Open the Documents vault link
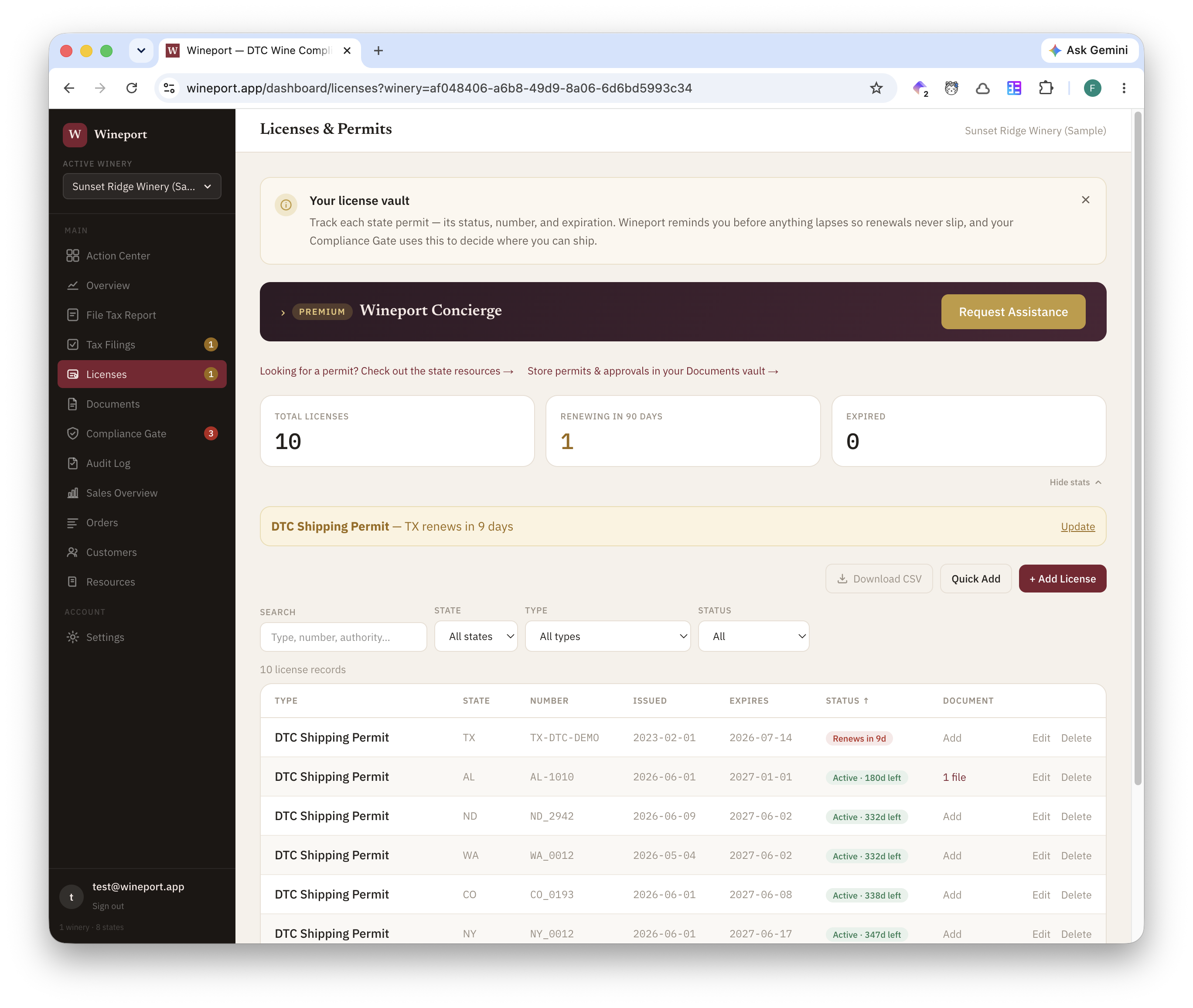Image resolution: width=1193 pixels, height=1008 pixels. [653, 371]
